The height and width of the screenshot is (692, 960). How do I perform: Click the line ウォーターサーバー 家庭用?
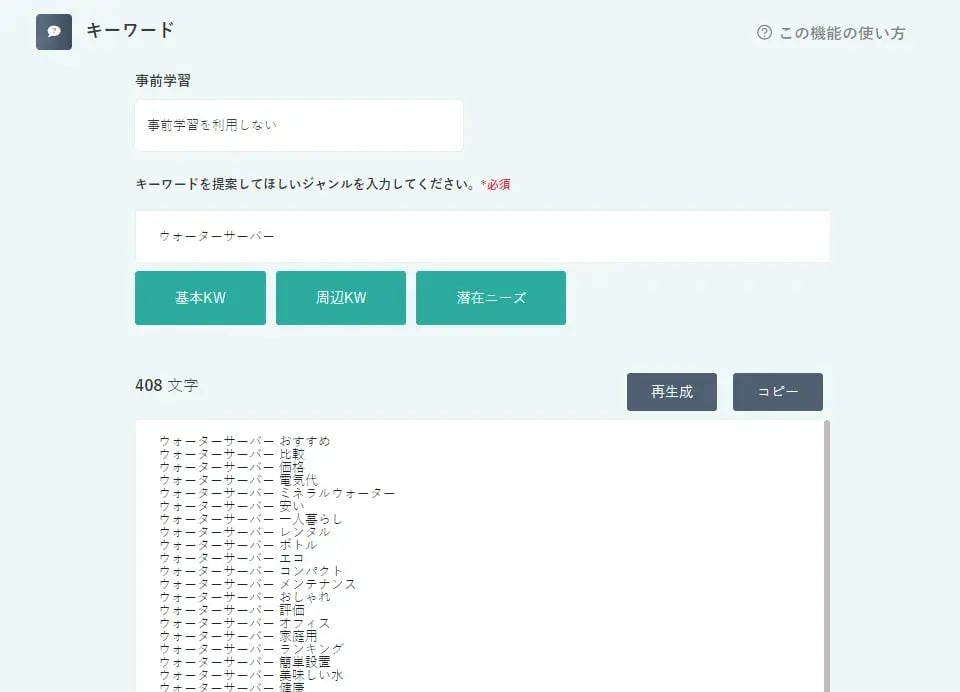pyautogui.click(x=239, y=636)
